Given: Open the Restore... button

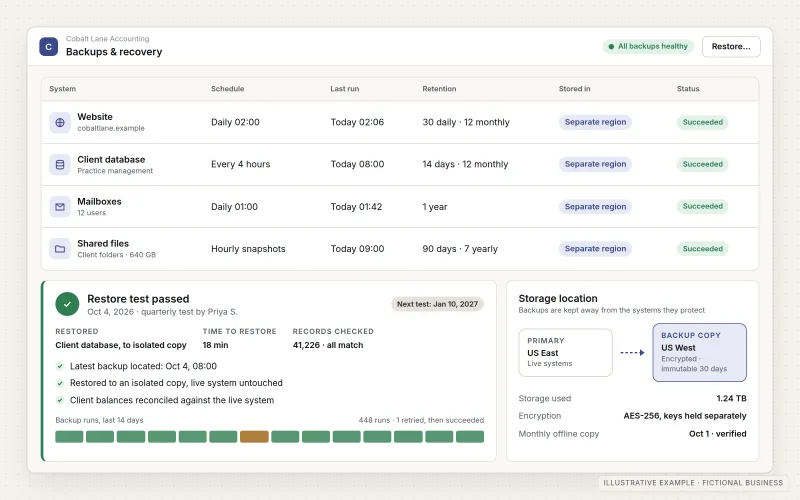Looking at the screenshot, I should (x=731, y=46).
